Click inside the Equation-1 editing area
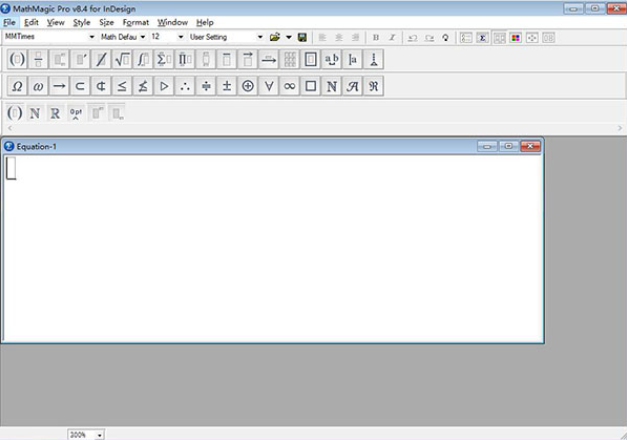Image resolution: width=627 pixels, height=440 pixels. point(272,250)
